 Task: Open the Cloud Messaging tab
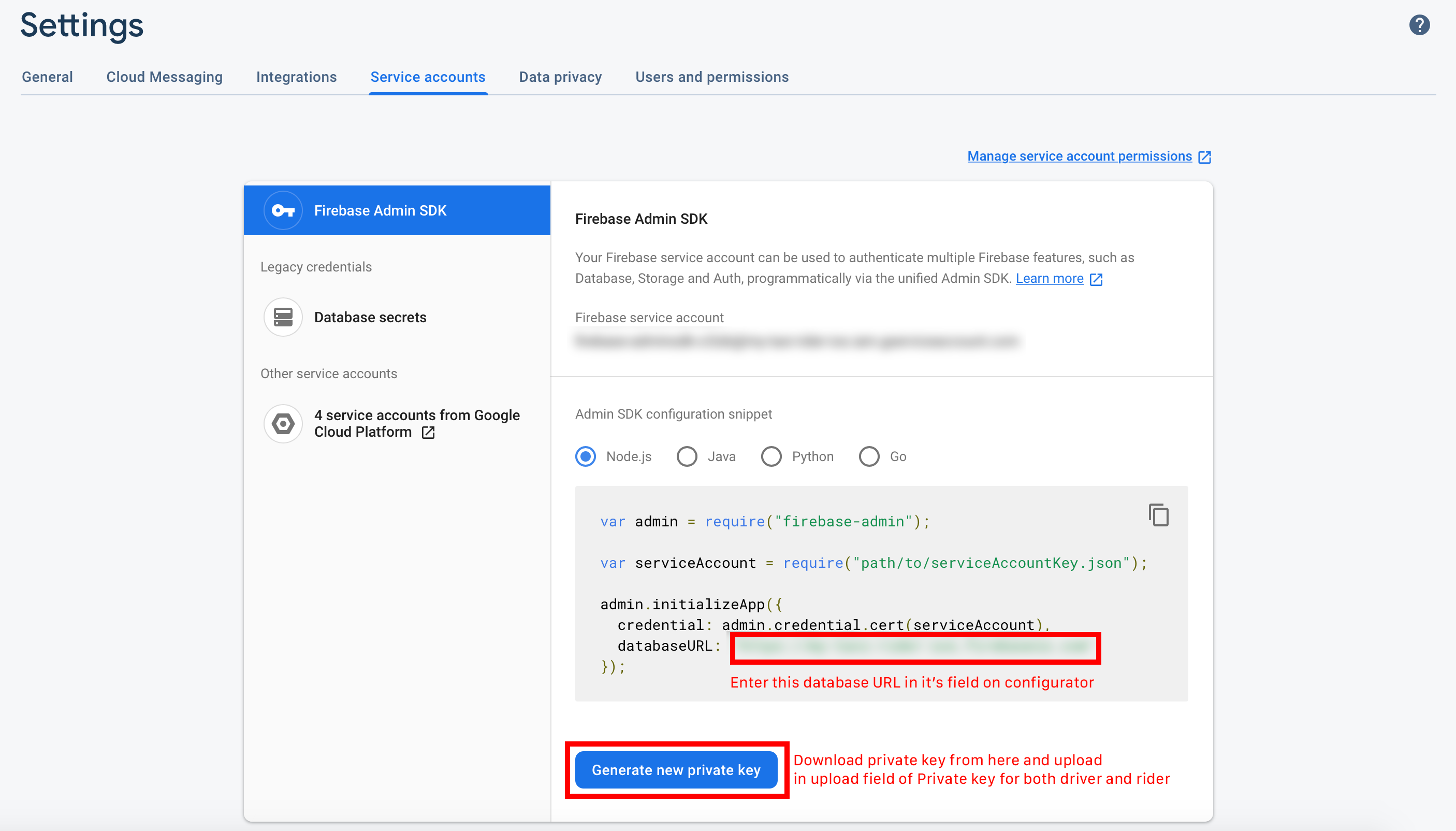164,77
